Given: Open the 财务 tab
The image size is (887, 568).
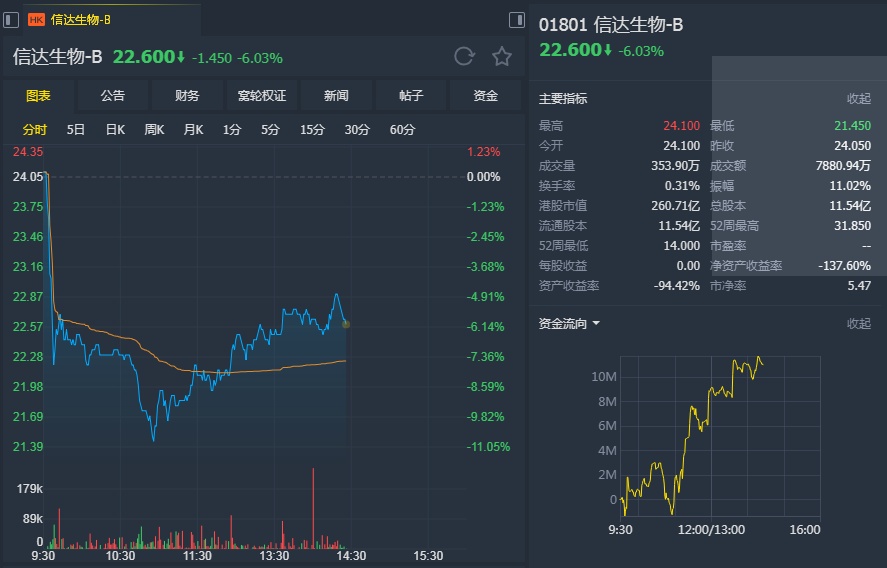Looking at the screenshot, I should [x=187, y=96].
